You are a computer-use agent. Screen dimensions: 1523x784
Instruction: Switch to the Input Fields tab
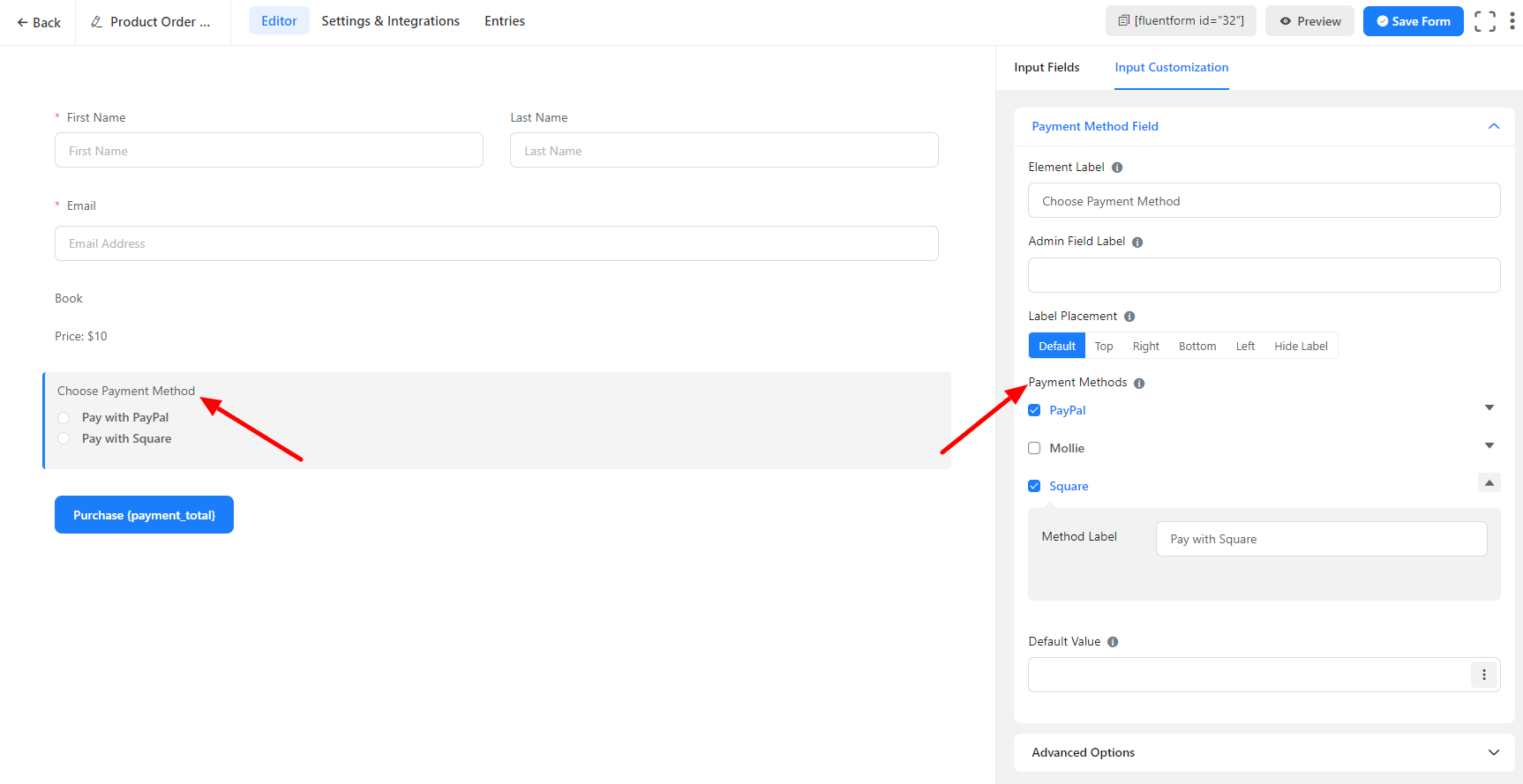[x=1047, y=68]
